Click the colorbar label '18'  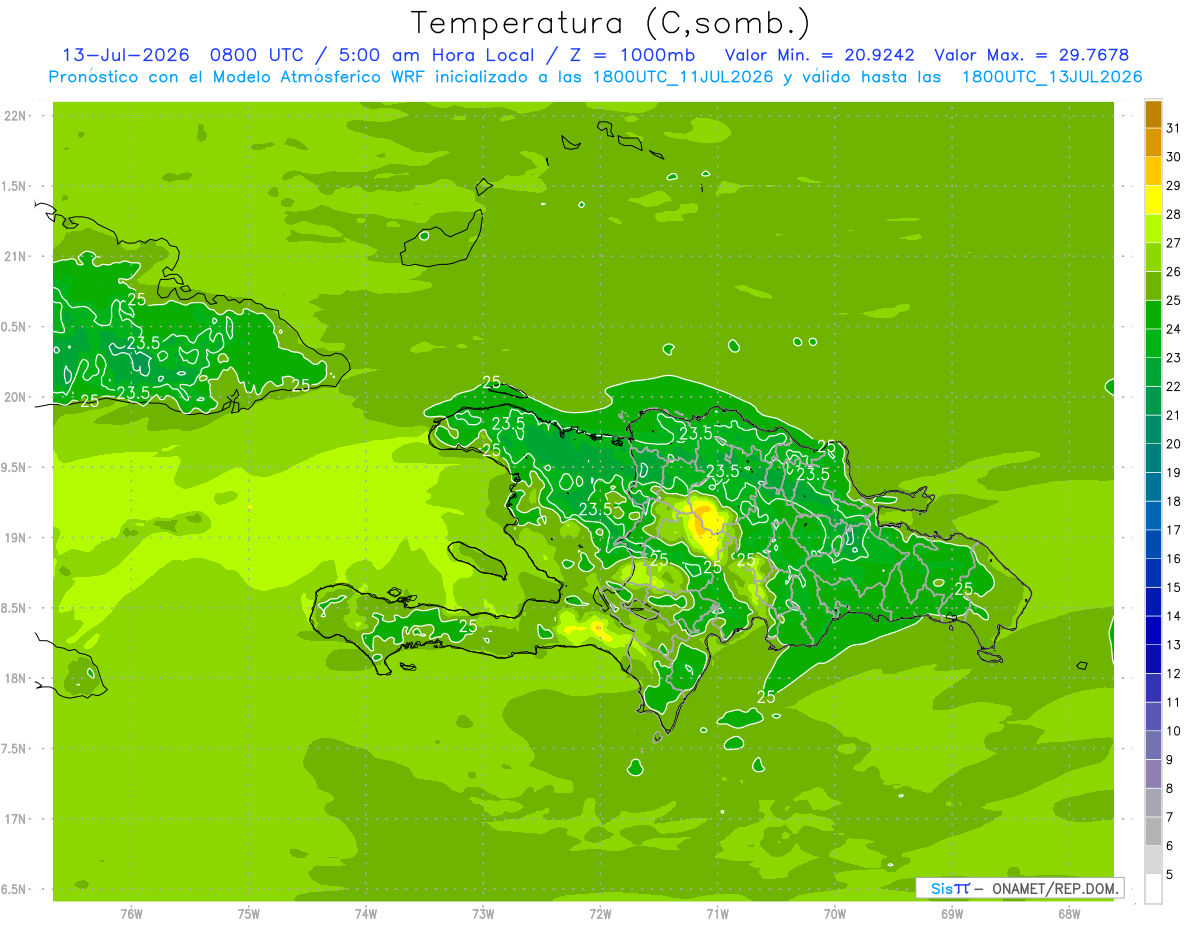pyautogui.click(x=1174, y=501)
